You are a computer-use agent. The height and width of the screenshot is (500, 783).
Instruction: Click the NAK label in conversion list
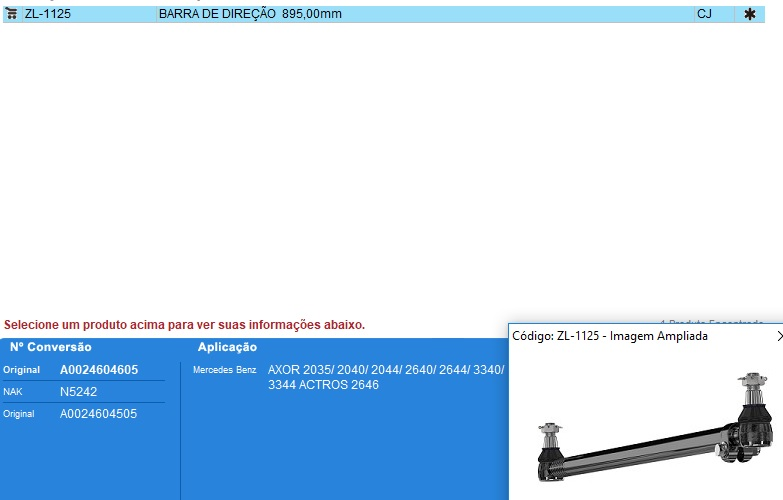pyautogui.click(x=13, y=392)
